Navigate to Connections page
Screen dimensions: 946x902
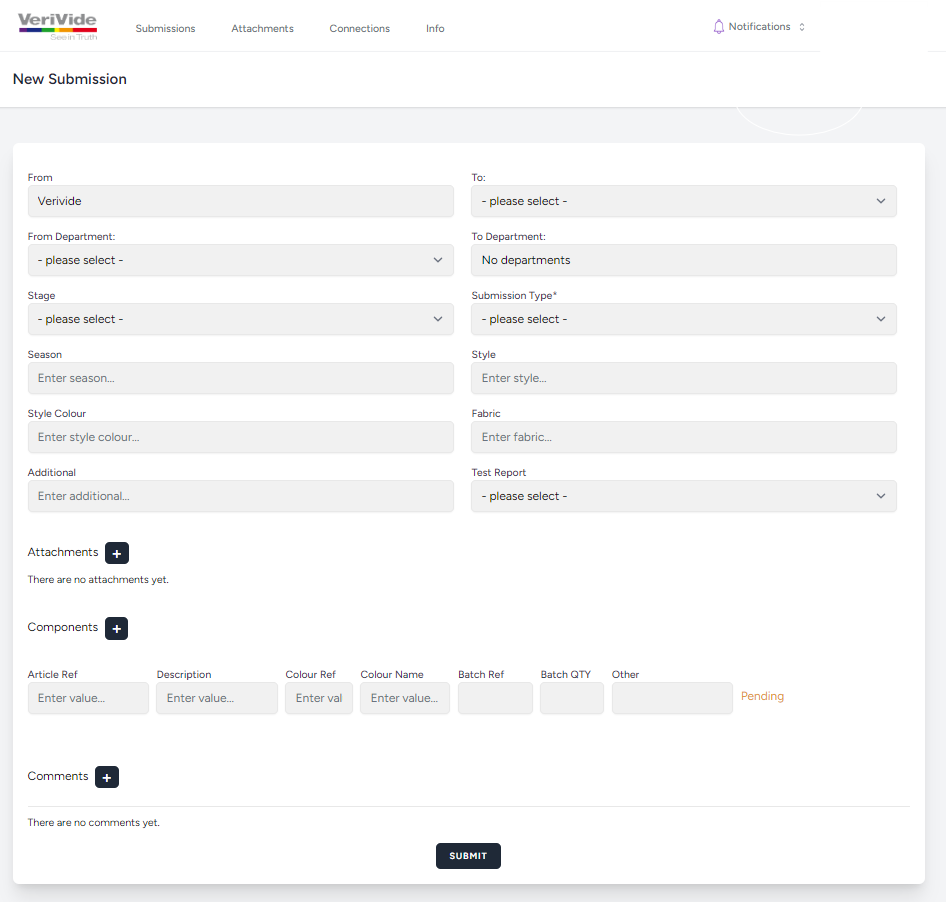359,29
